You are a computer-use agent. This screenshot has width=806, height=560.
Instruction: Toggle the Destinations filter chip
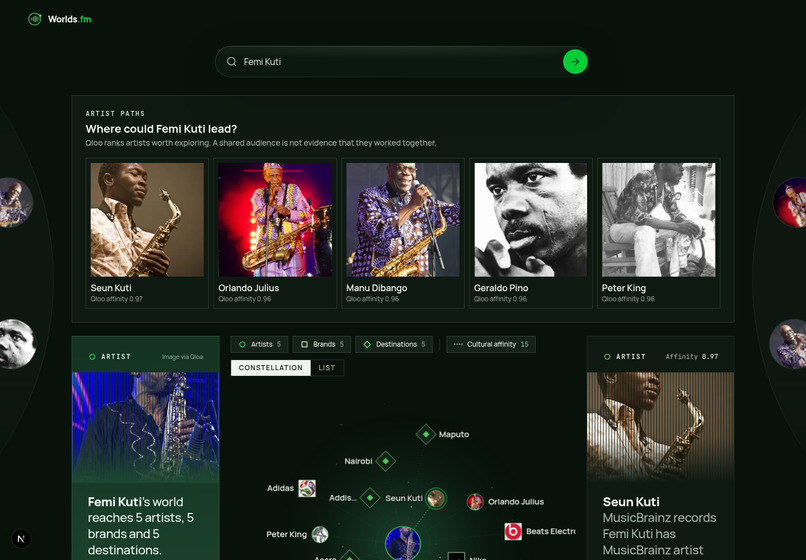tap(394, 345)
